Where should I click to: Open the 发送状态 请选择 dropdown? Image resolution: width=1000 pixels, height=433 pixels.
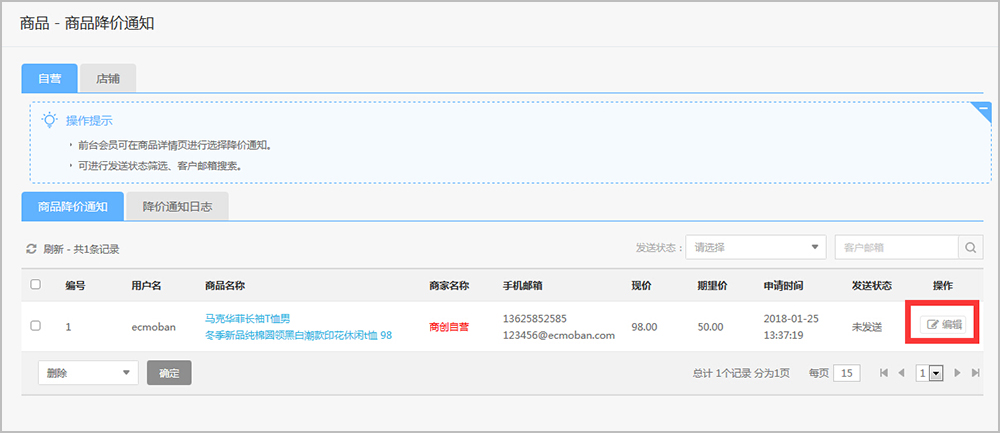tap(756, 247)
